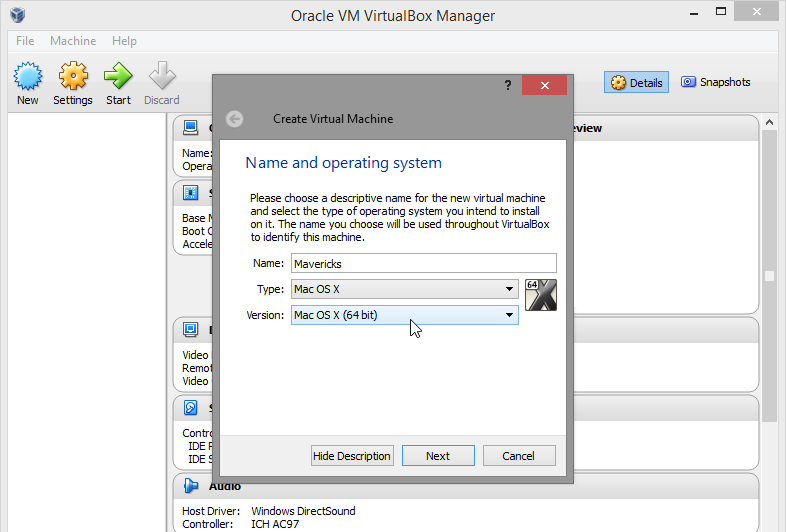Click the Windows DirectSound host driver value

click(x=303, y=511)
